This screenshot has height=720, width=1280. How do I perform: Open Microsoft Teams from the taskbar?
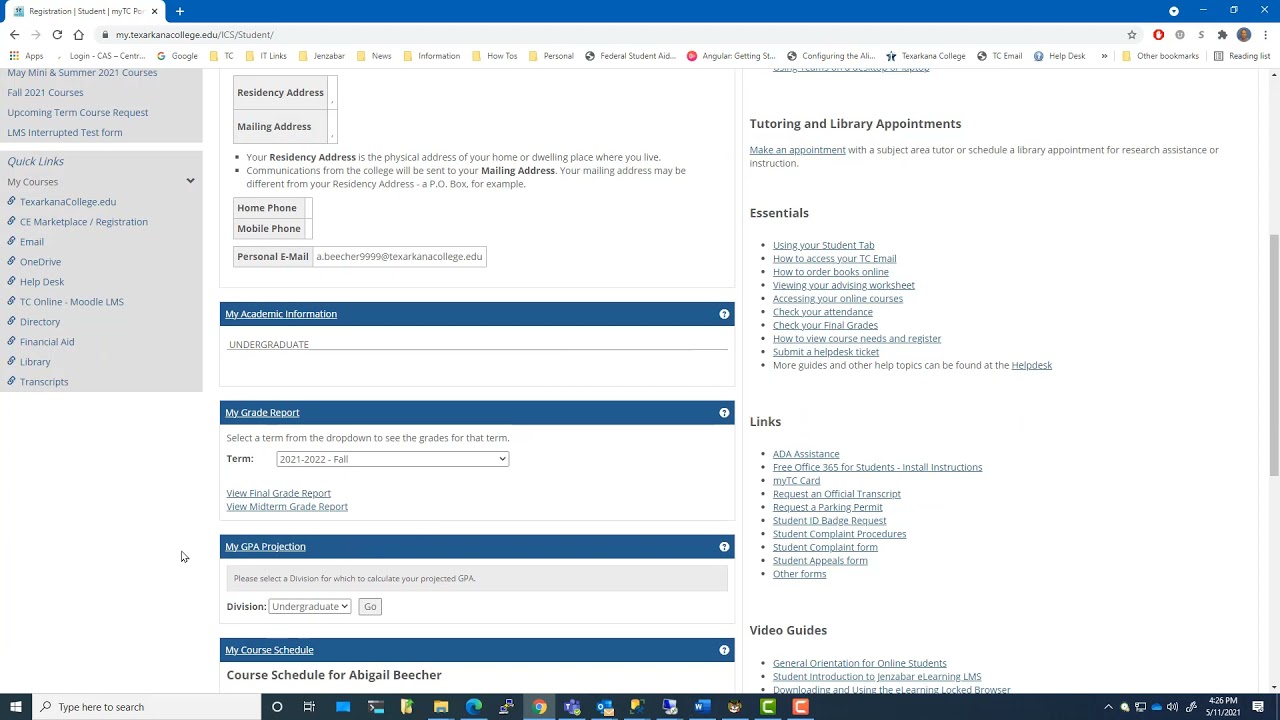(572, 707)
